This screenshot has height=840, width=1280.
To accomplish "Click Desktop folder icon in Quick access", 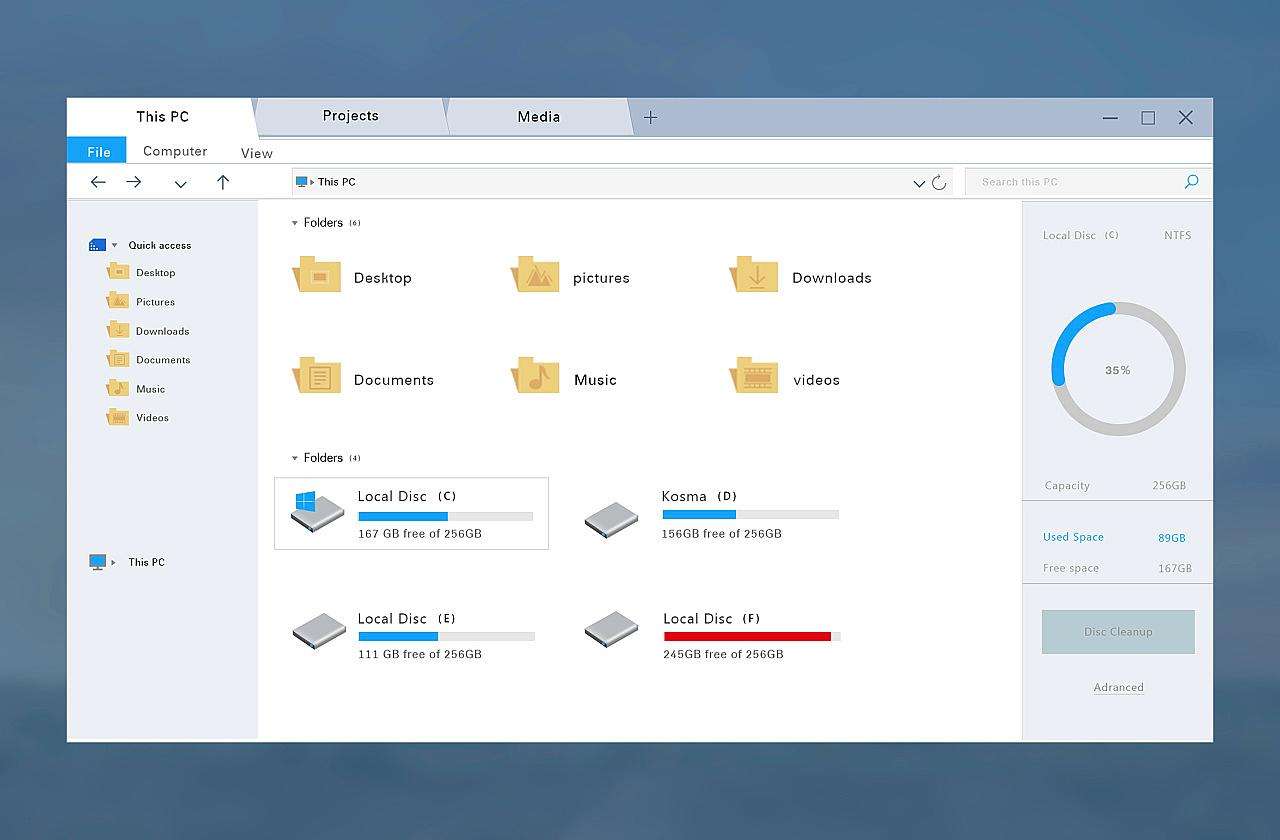I will (118, 271).
